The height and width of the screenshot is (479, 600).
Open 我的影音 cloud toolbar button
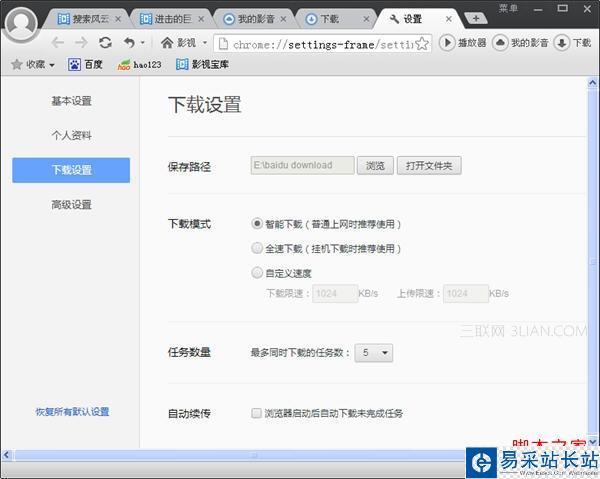pos(520,43)
